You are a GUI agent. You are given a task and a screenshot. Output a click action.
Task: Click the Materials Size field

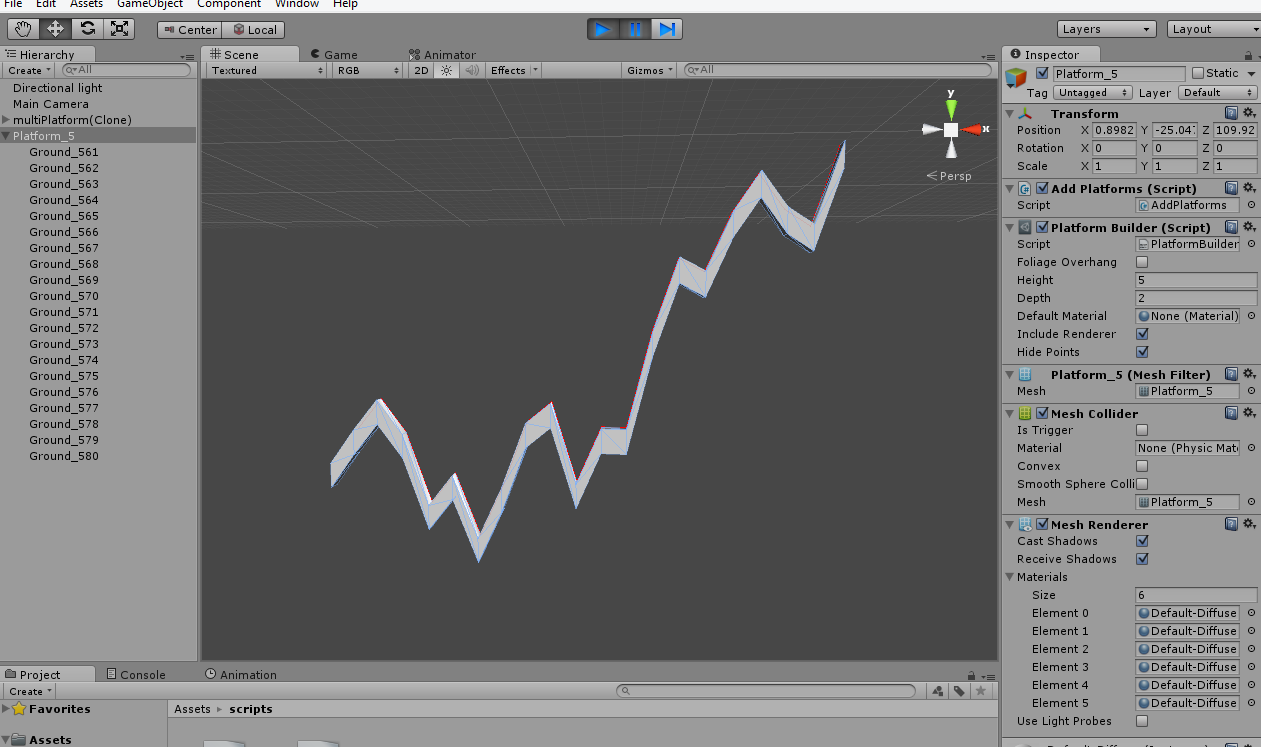coord(1196,595)
